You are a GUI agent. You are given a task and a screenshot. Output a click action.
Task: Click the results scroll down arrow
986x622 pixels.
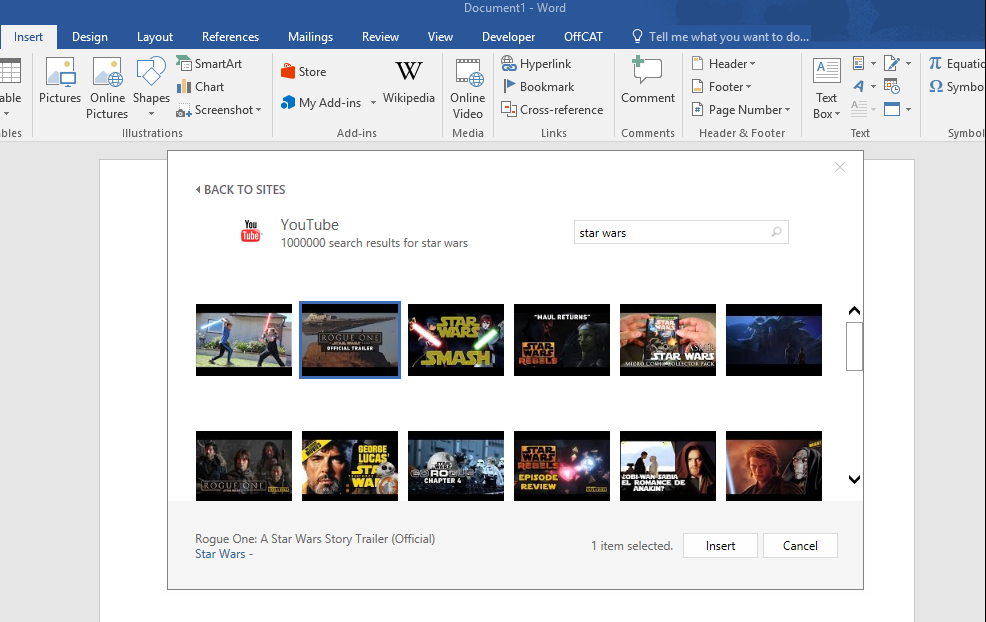pos(854,479)
